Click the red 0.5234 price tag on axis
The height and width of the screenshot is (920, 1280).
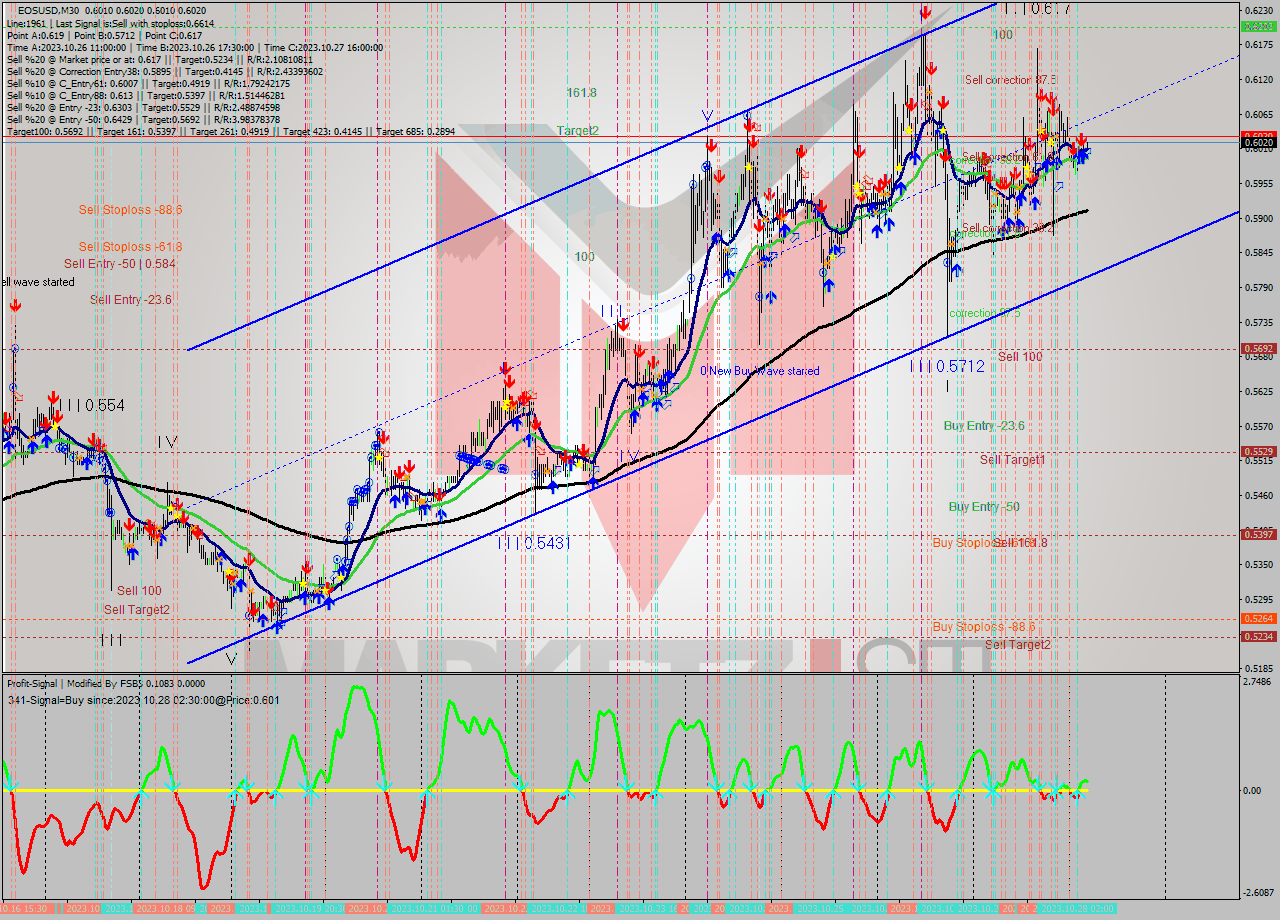(1256, 636)
